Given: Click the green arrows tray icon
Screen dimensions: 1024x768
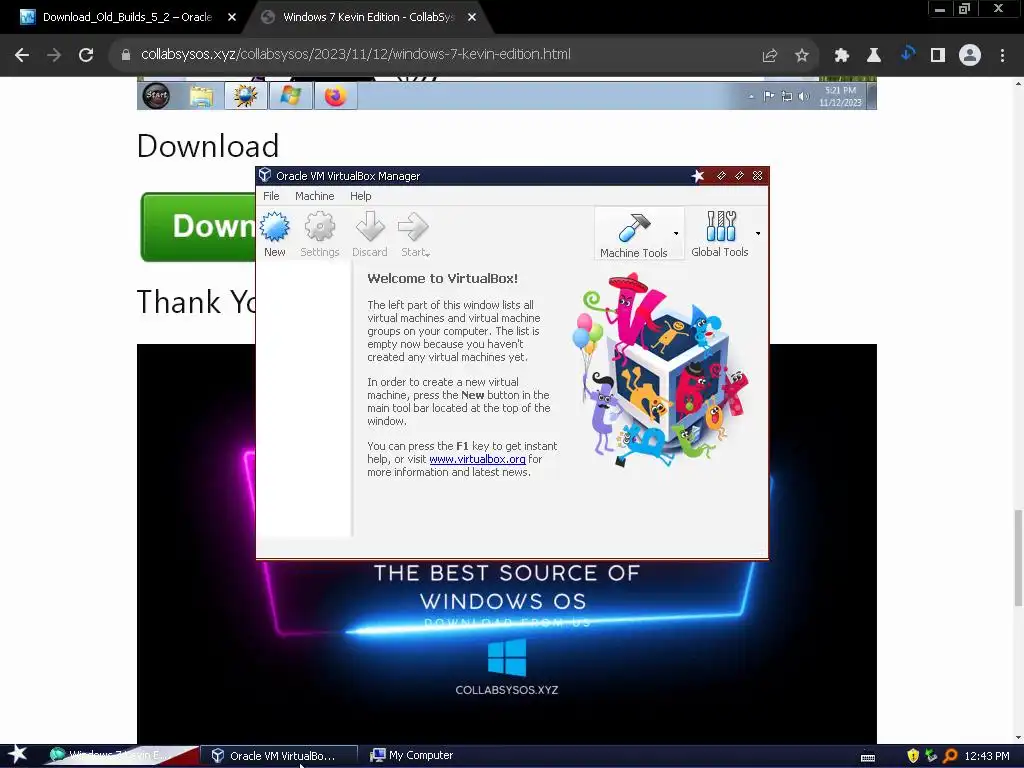Looking at the screenshot, I should click(x=931, y=756).
